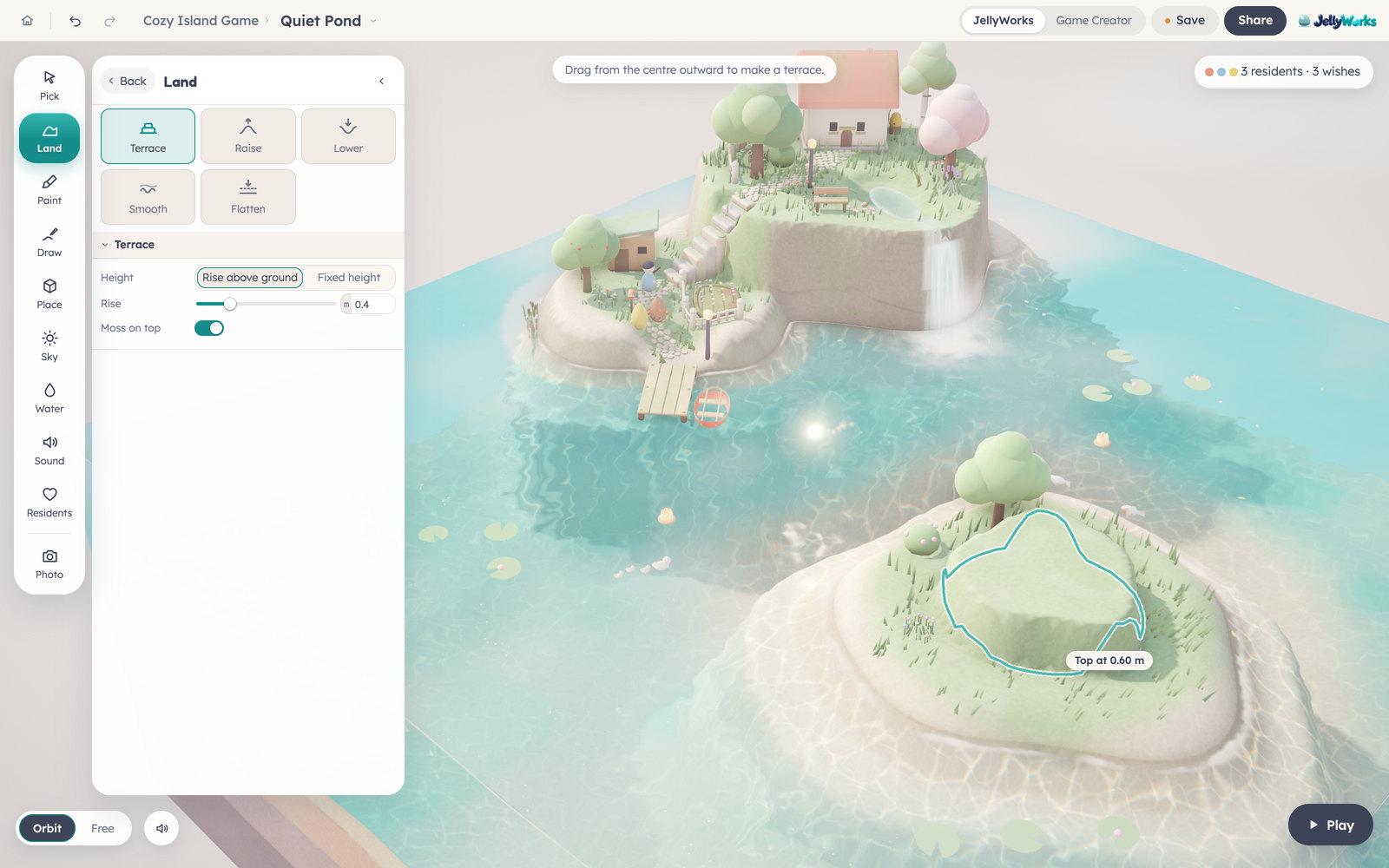Open the Water tool
The height and width of the screenshot is (868, 1389).
point(49,398)
